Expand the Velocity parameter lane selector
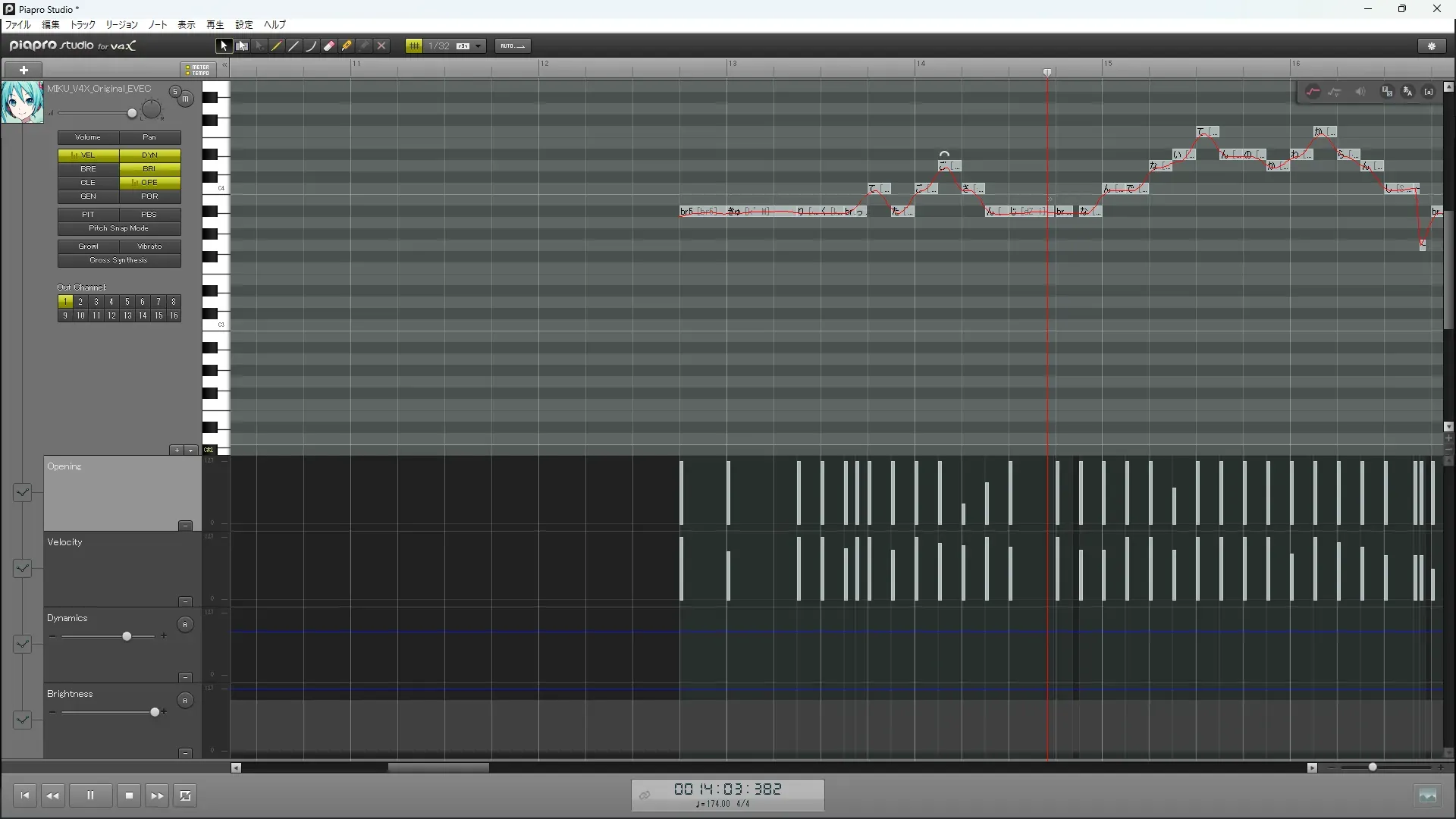This screenshot has height=819, width=1456. [22, 569]
